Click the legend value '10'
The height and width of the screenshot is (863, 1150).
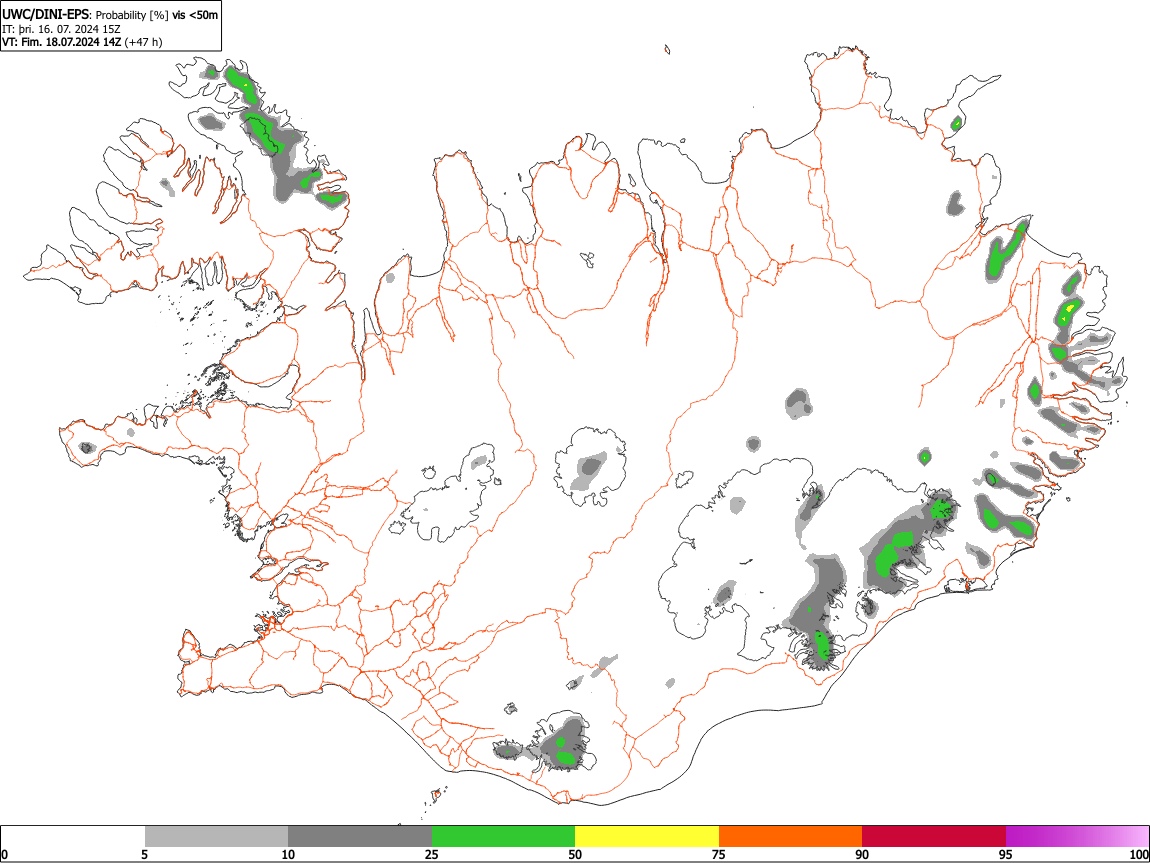(x=288, y=855)
